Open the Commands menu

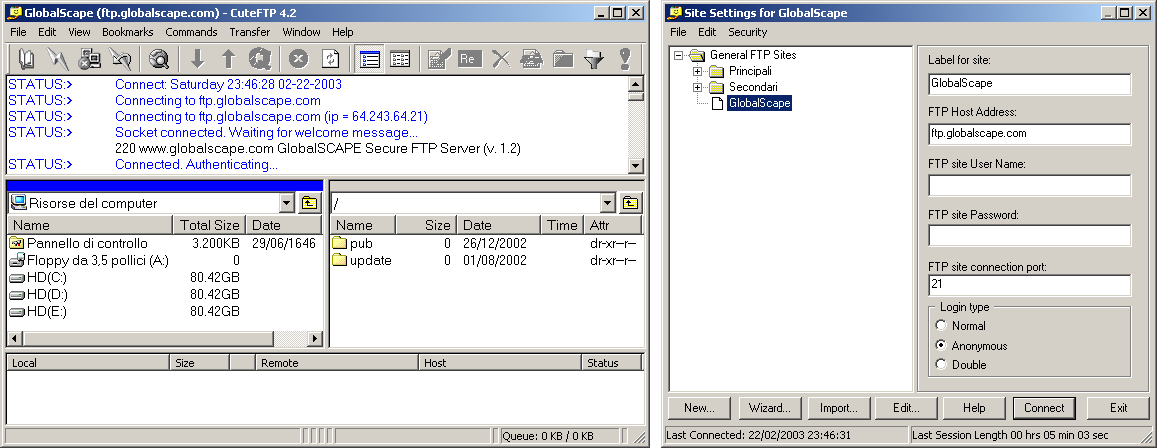click(191, 32)
